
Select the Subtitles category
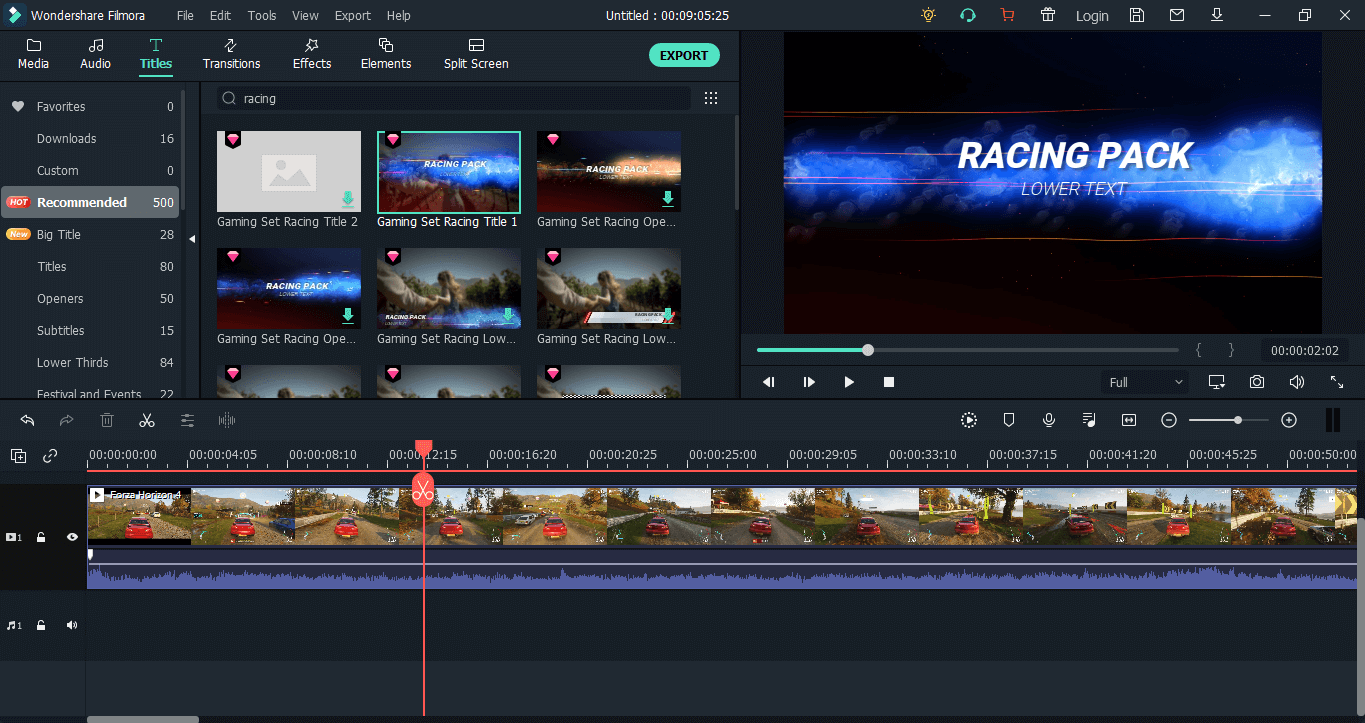pyautogui.click(x=90, y=330)
